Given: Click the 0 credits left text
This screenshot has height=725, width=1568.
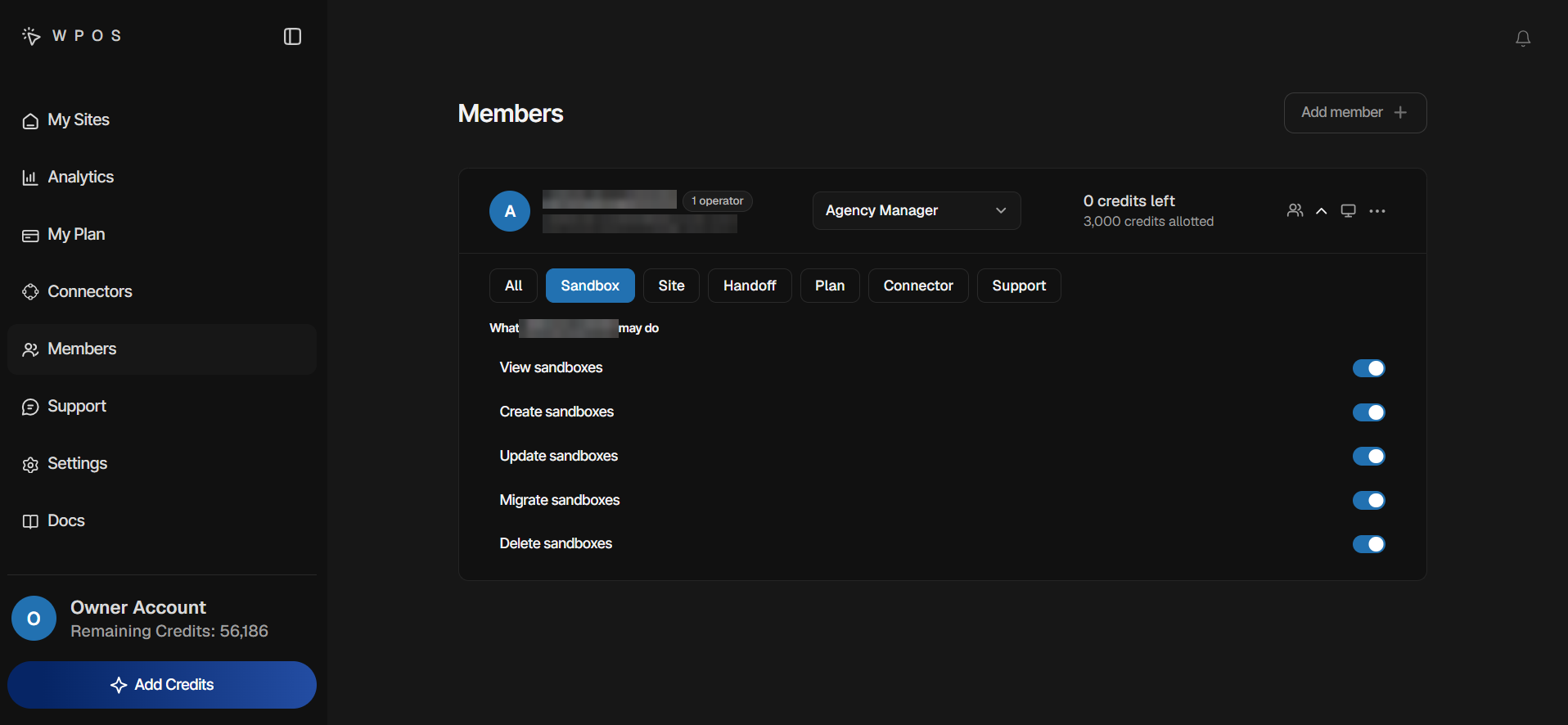Looking at the screenshot, I should point(1129,201).
